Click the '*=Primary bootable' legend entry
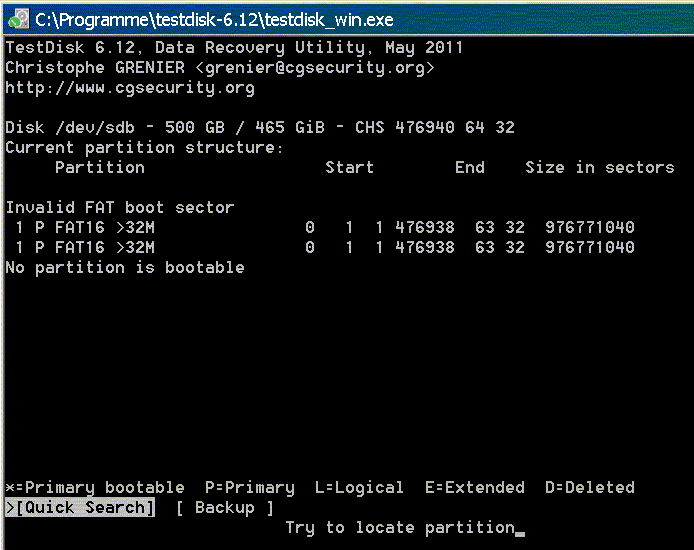This screenshot has height=550, width=694. pos(95,488)
